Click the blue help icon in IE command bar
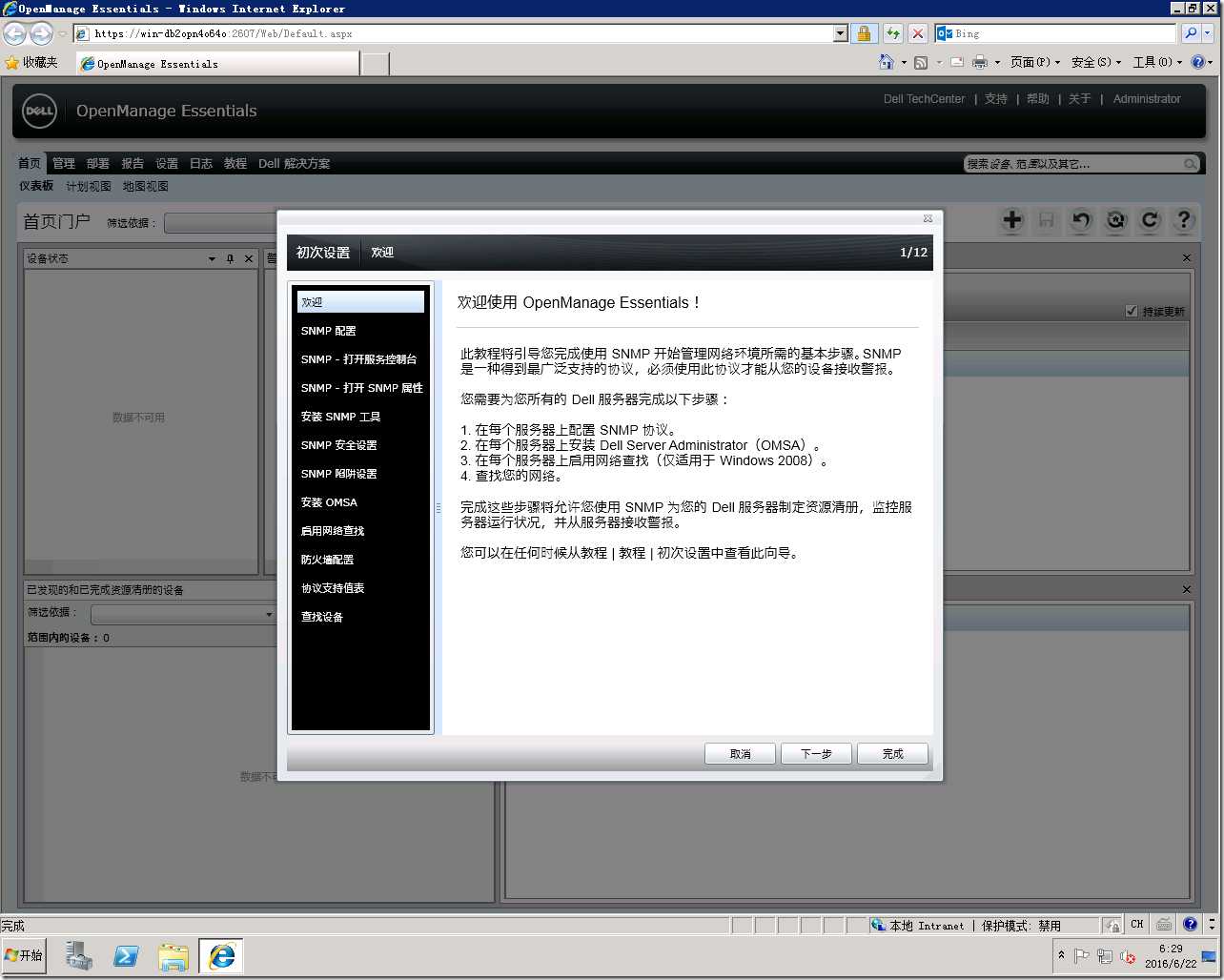1224x980 pixels. [1198, 62]
